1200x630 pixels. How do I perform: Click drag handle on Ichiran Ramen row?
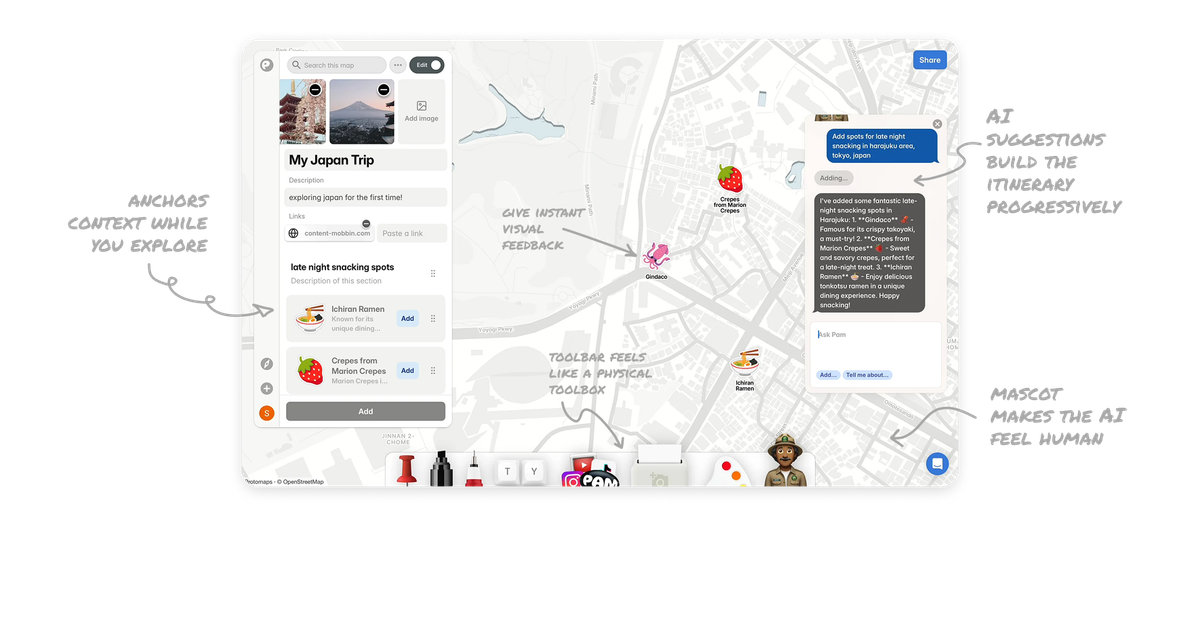pyautogui.click(x=433, y=319)
